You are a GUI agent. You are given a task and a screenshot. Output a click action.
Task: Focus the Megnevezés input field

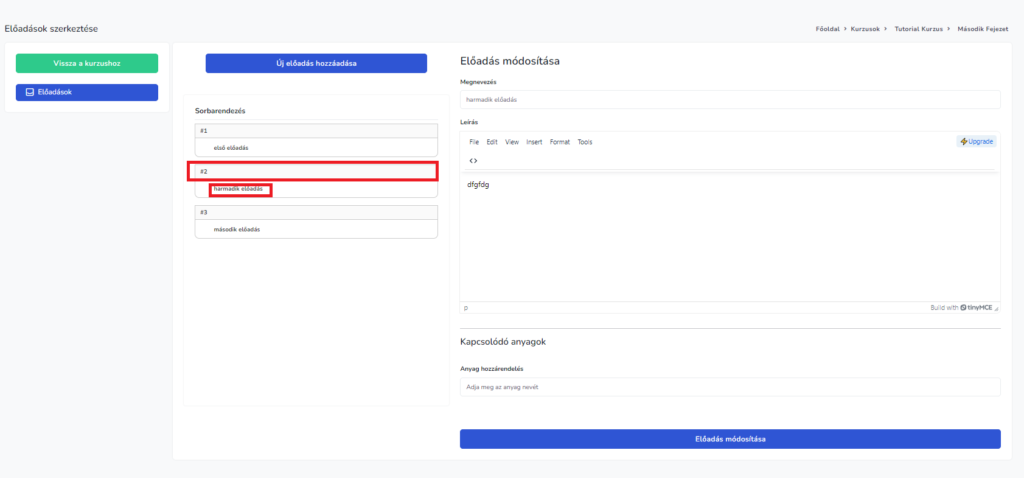tap(730, 100)
